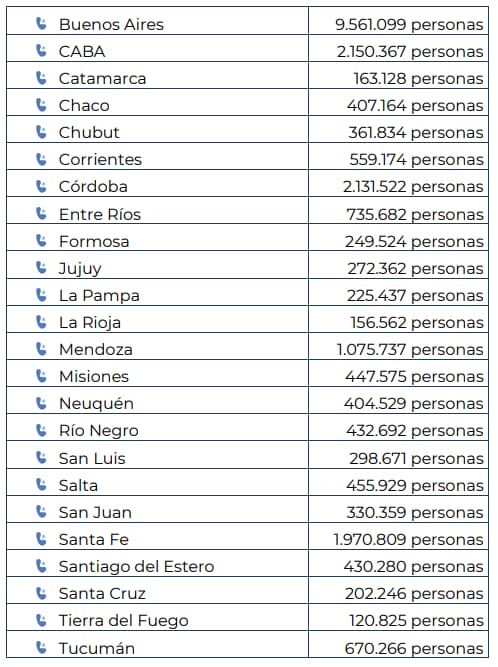This screenshot has height=667, width=498.
Task: Click the 2.150.367 personas cell
Action: (x=410, y=51)
